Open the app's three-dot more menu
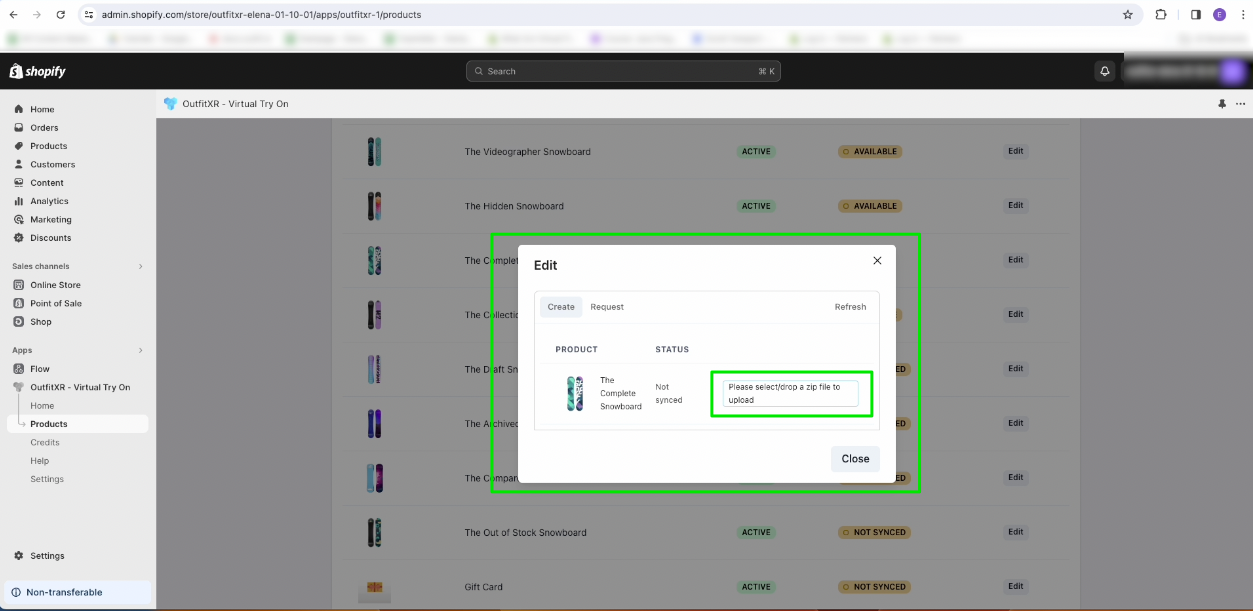The height and width of the screenshot is (611, 1253). [x=1241, y=104]
